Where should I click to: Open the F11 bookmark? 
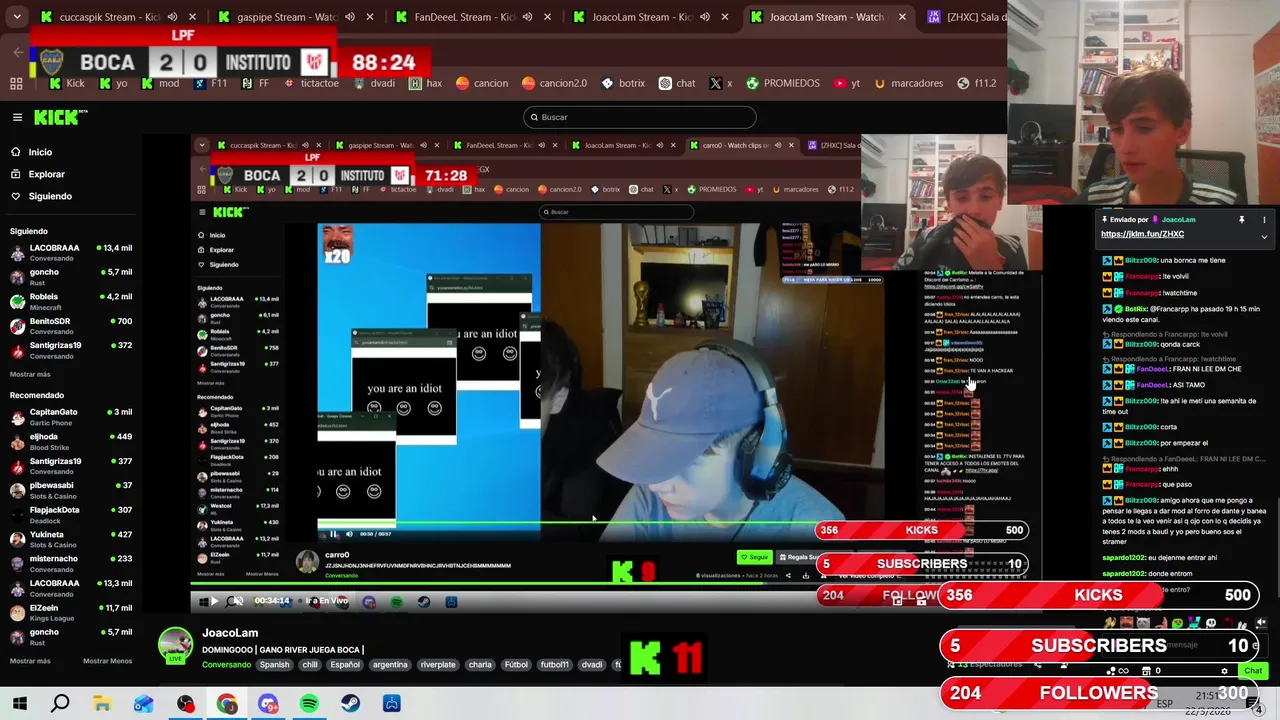pos(210,83)
